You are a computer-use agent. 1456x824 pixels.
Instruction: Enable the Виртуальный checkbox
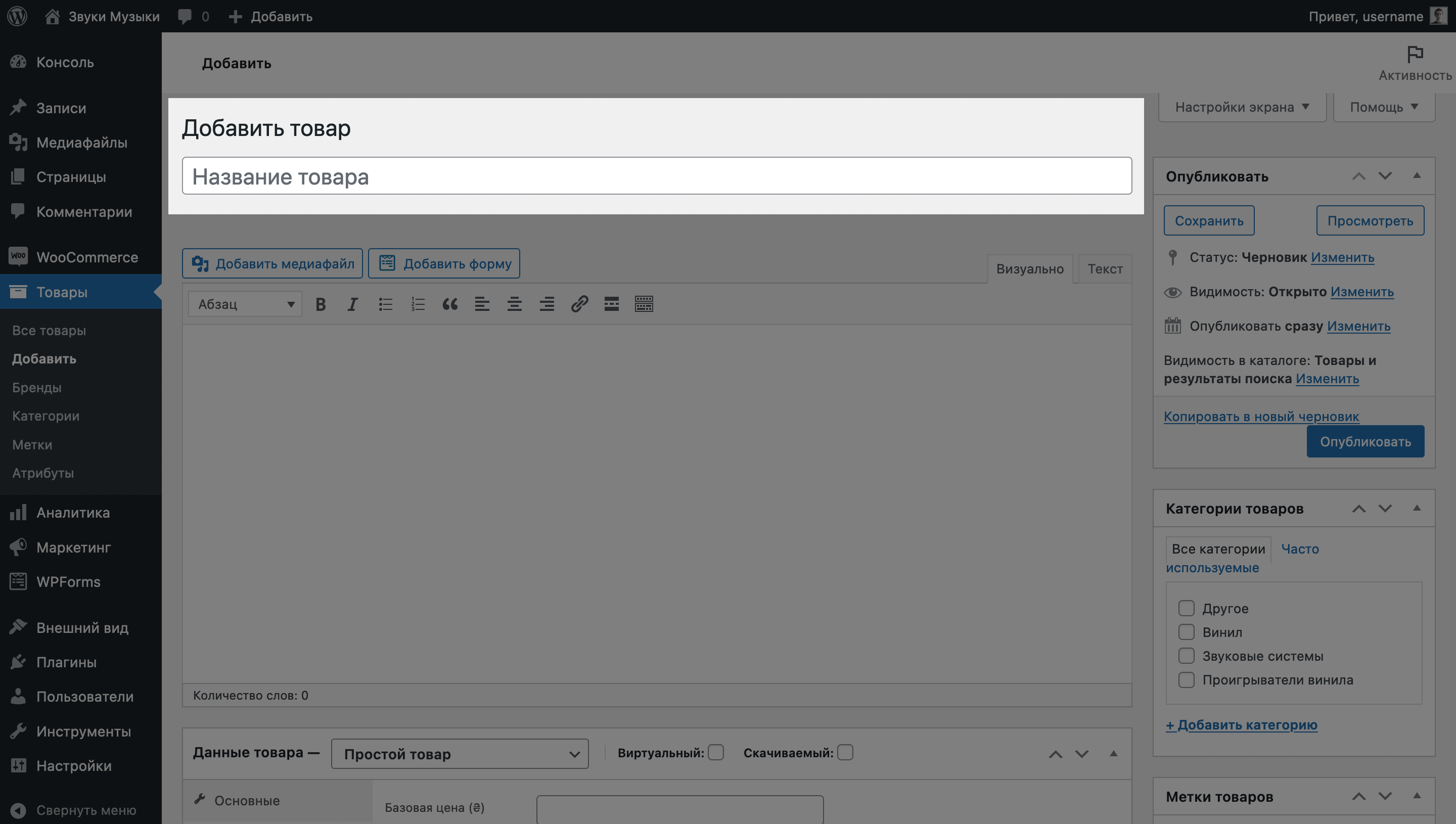716,753
